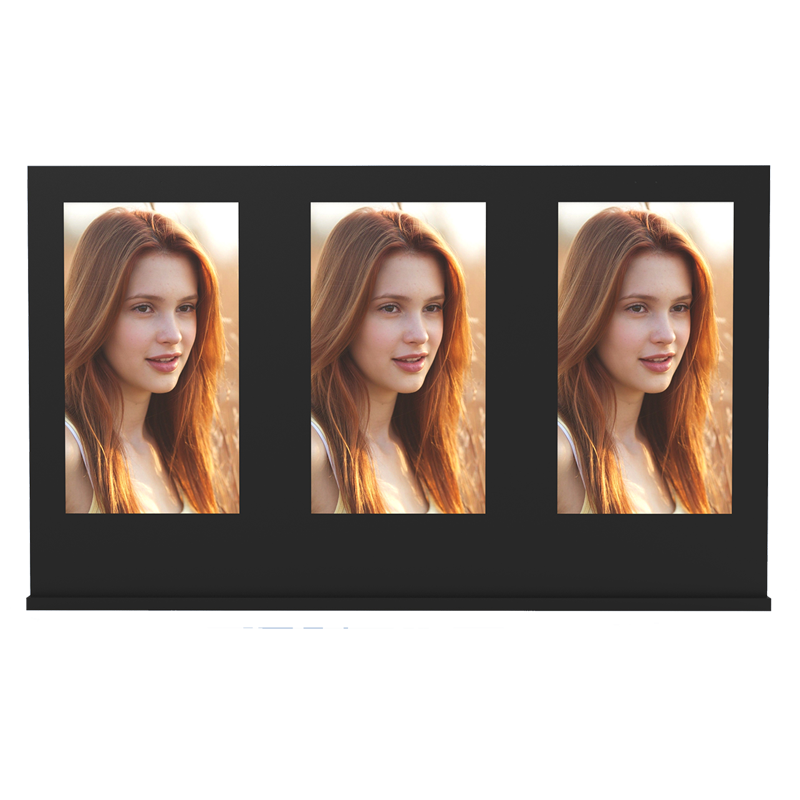Click the left portrait photo
Image resolution: width=800 pixels, height=800 pixels.
(x=151, y=357)
